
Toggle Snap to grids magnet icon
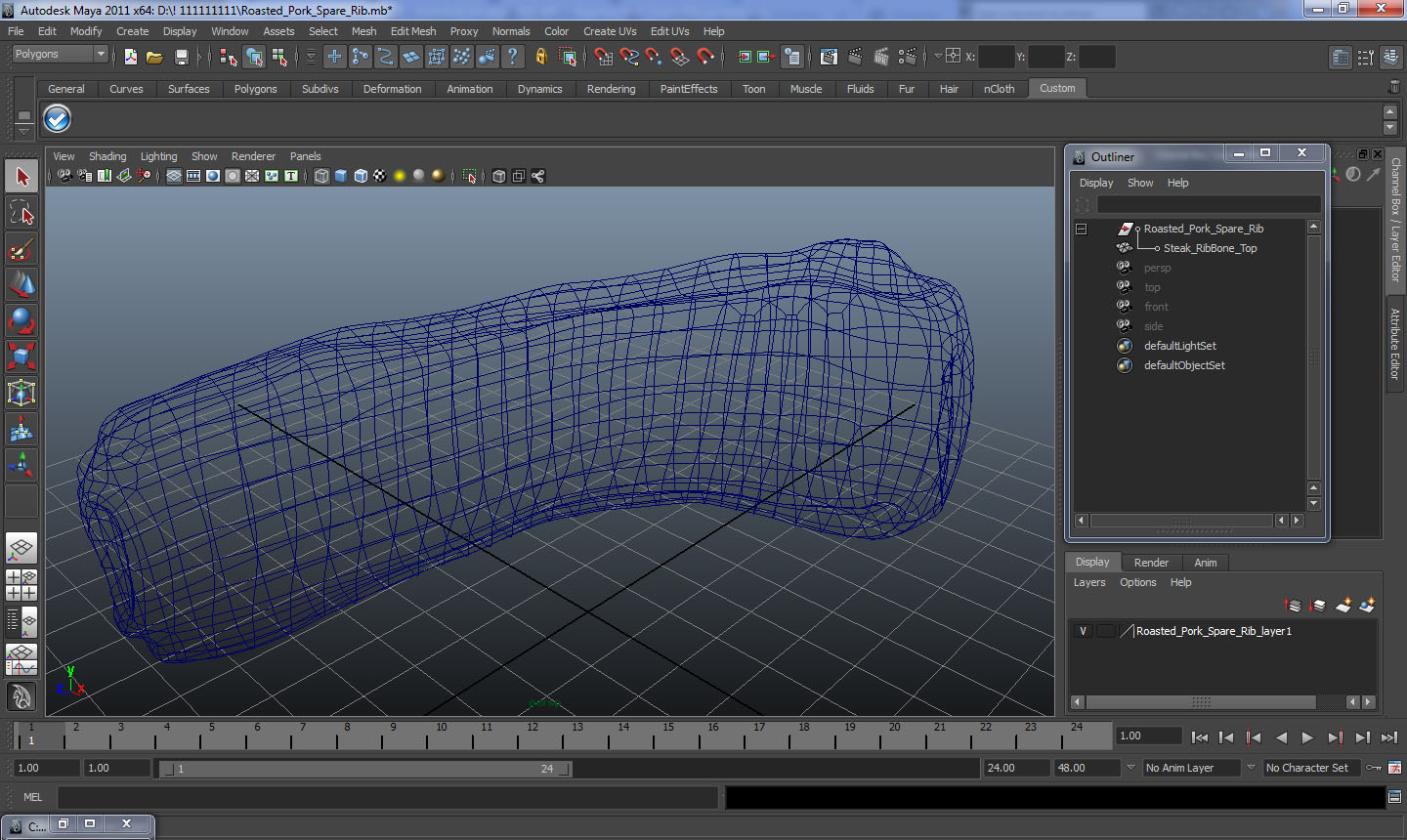(603, 57)
